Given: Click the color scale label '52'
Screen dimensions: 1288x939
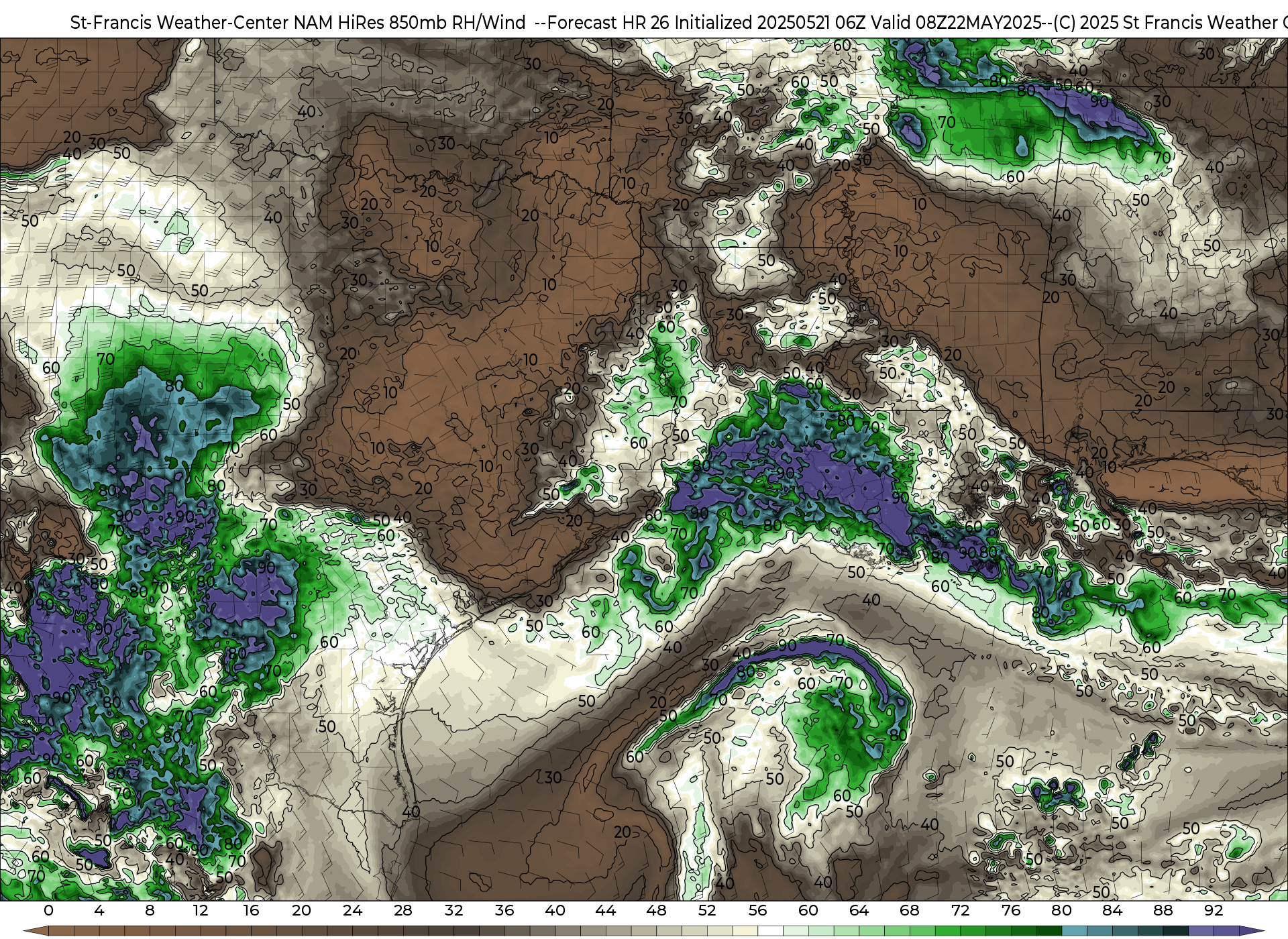Looking at the screenshot, I should click(x=707, y=910).
